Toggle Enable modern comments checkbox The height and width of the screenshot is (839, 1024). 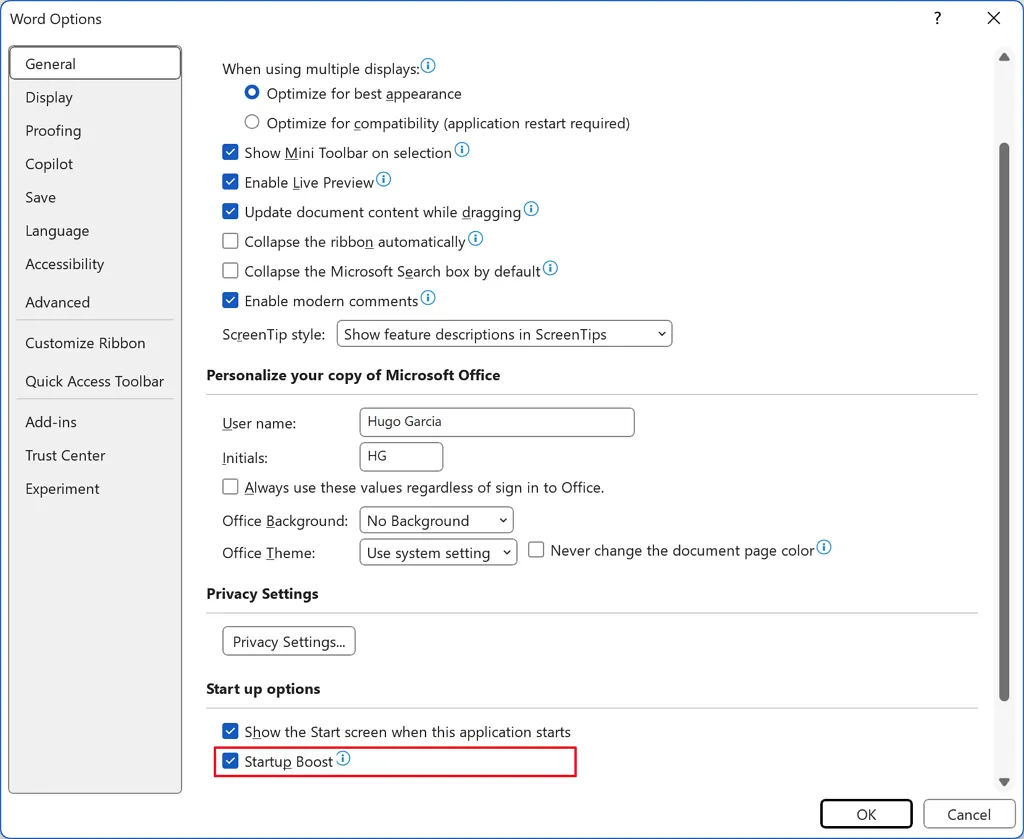tap(230, 300)
